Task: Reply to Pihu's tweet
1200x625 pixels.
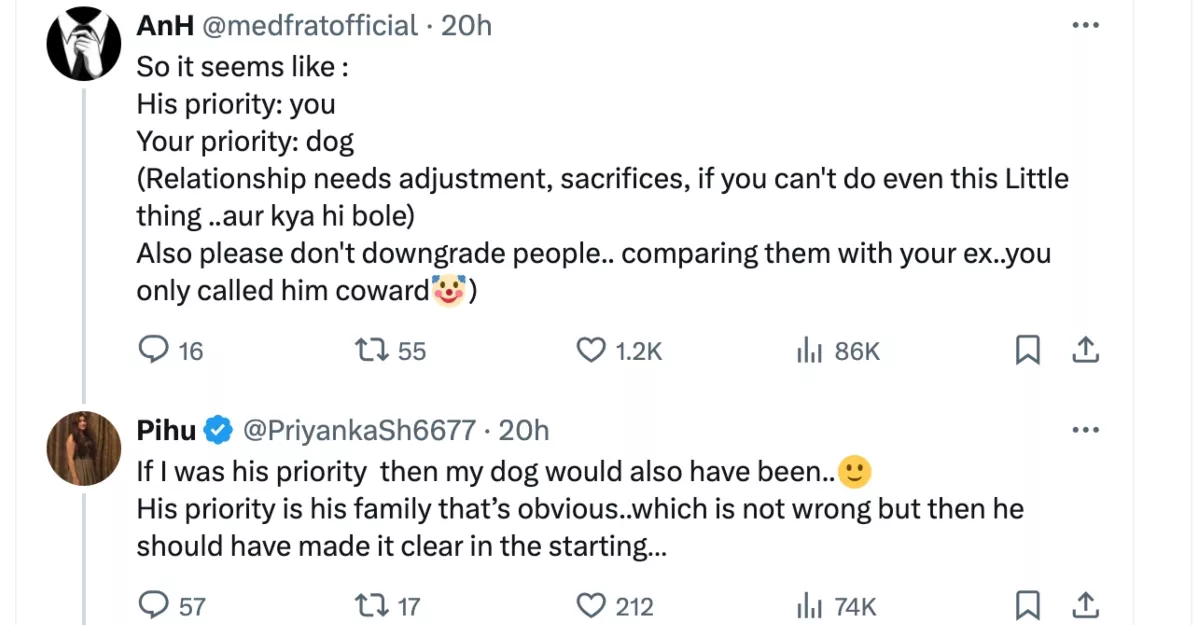Action: point(153,605)
